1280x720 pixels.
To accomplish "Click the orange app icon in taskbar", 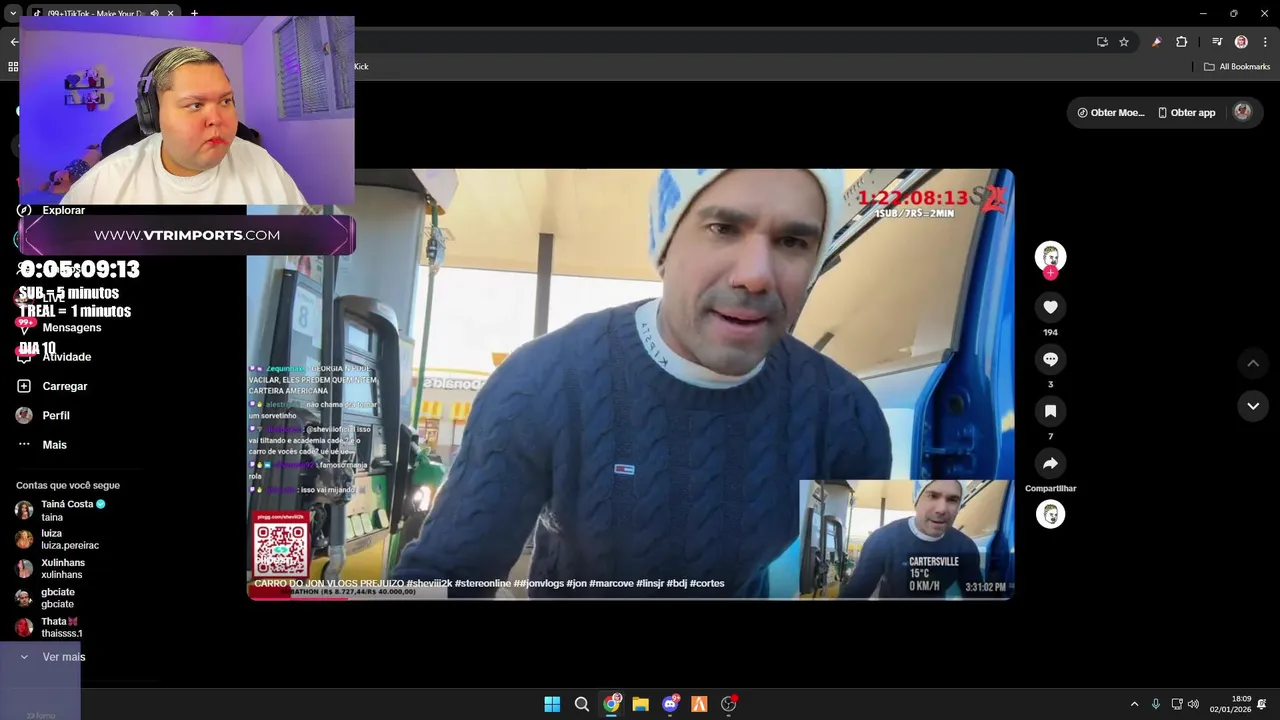I will pyautogui.click(x=699, y=704).
